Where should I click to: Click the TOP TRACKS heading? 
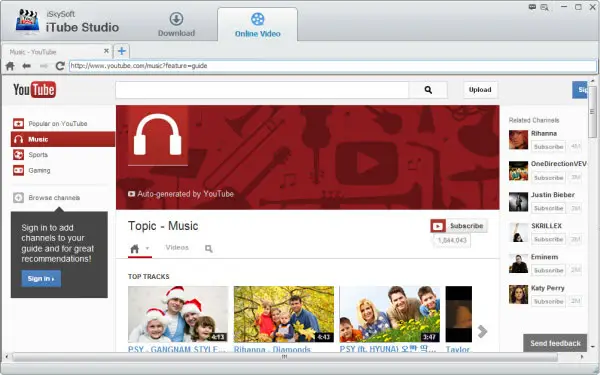click(x=148, y=276)
